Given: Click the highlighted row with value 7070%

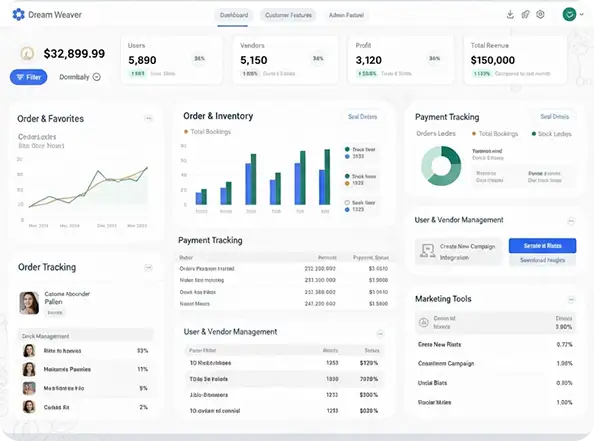Looking at the screenshot, I should point(284,379).
